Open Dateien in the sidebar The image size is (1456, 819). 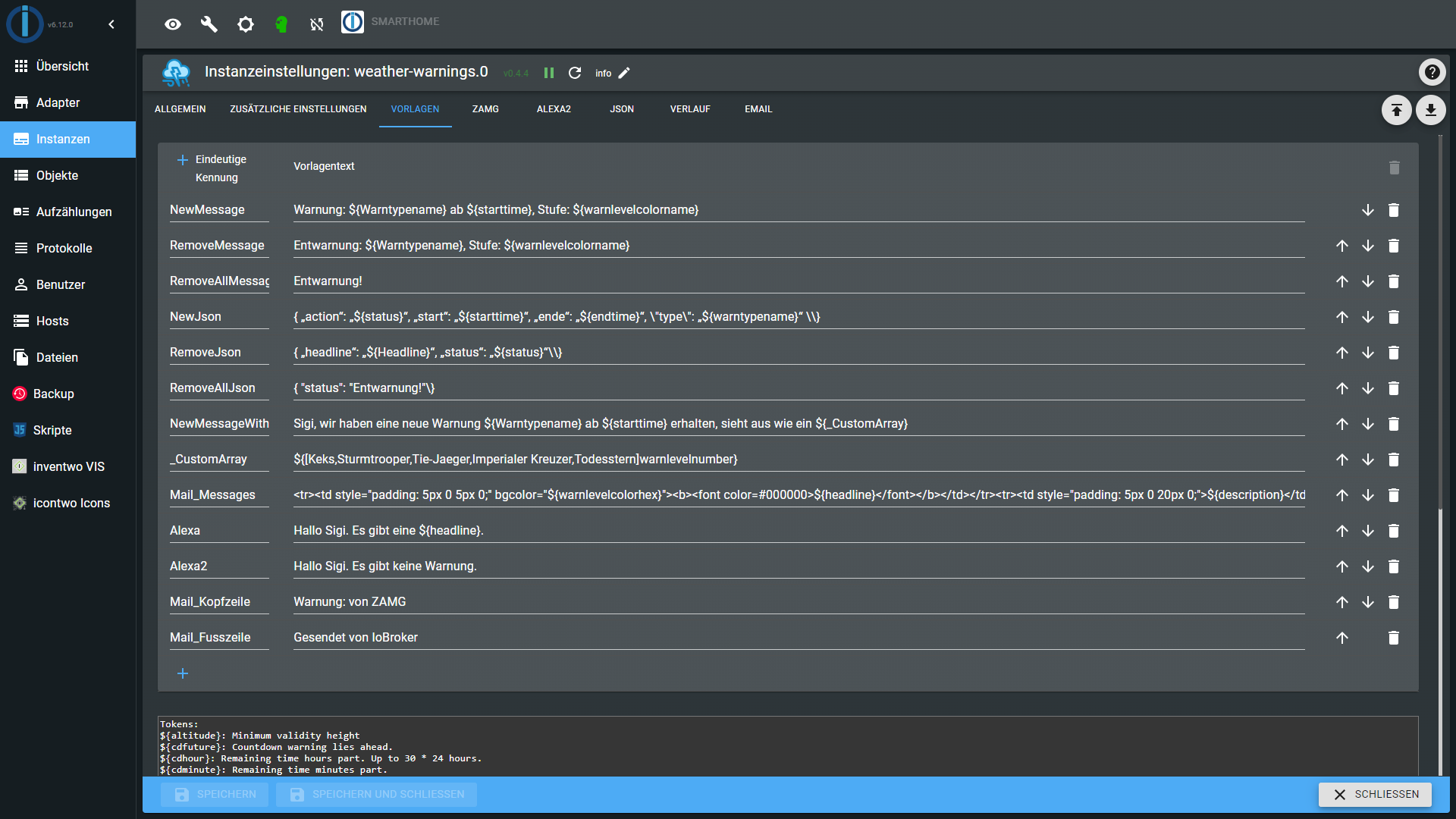(x=68, y=357)
